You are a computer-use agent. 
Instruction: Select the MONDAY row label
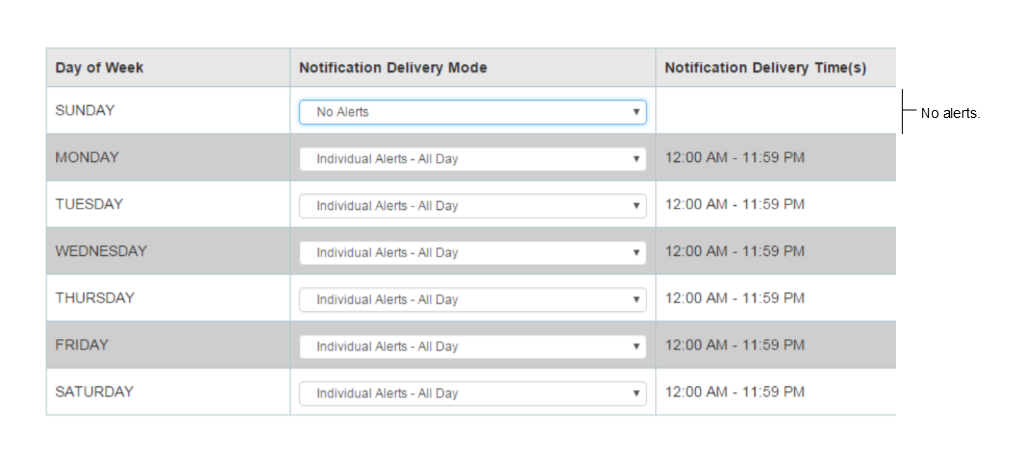[87, 157]
